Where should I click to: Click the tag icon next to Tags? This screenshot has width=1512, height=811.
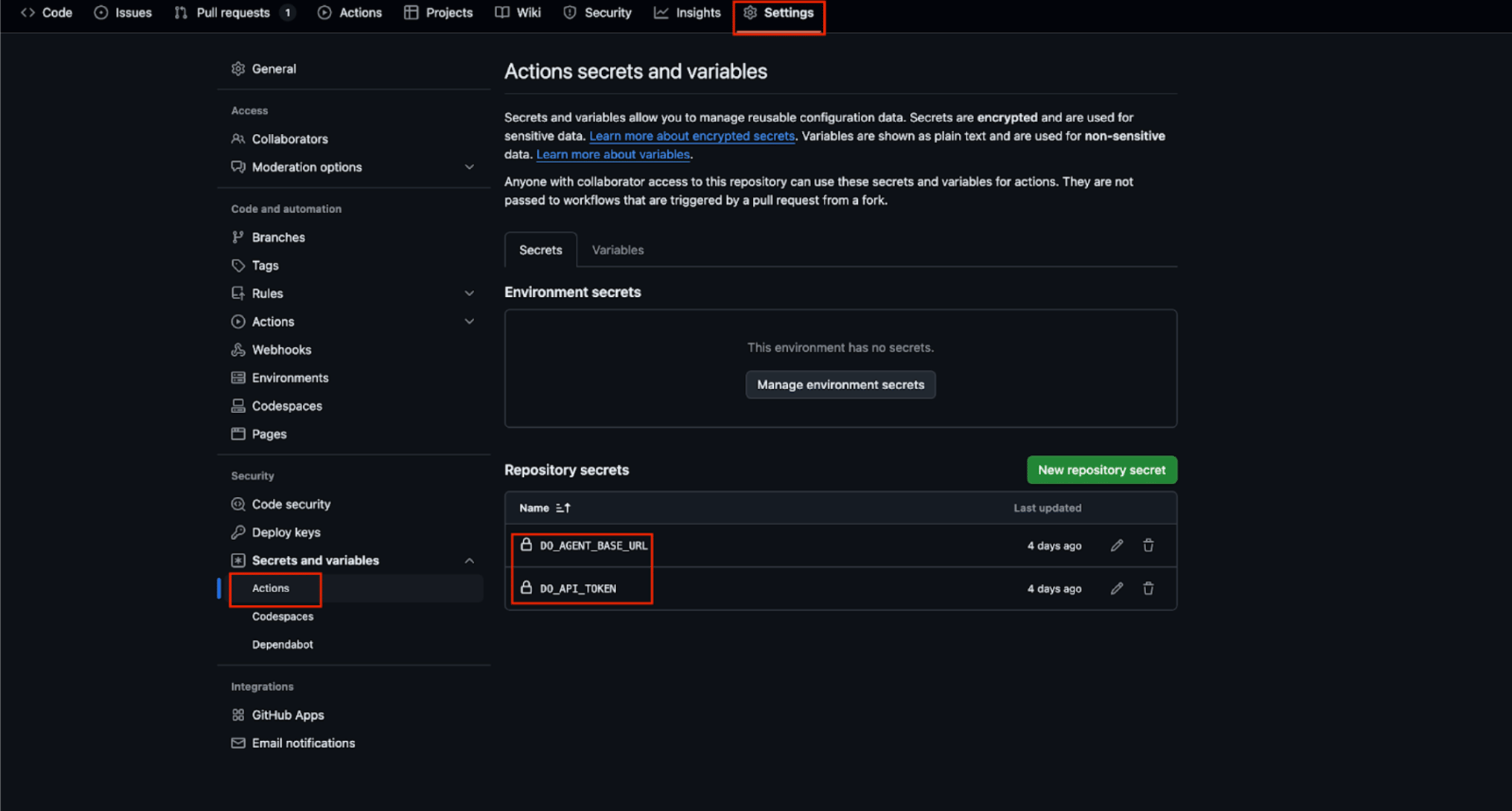[238, 266]
